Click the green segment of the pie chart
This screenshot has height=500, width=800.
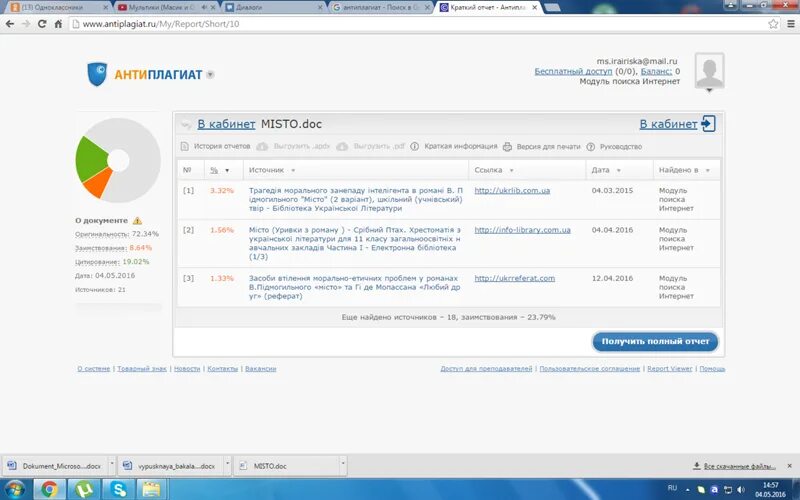[92, 158]
